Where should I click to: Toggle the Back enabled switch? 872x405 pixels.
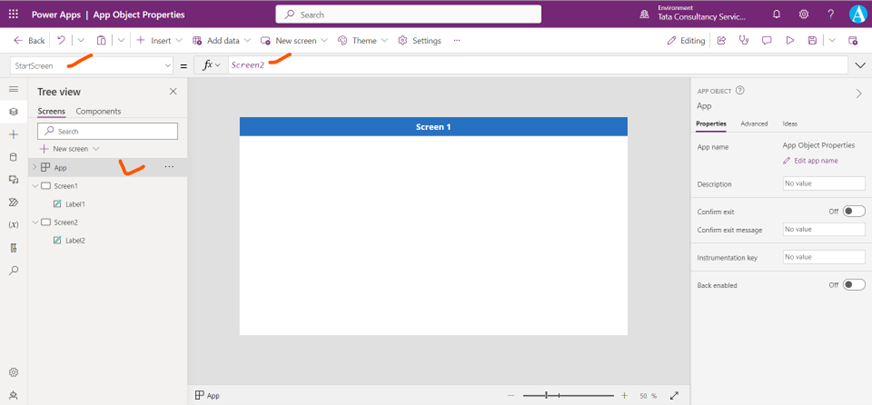(853, 285)
